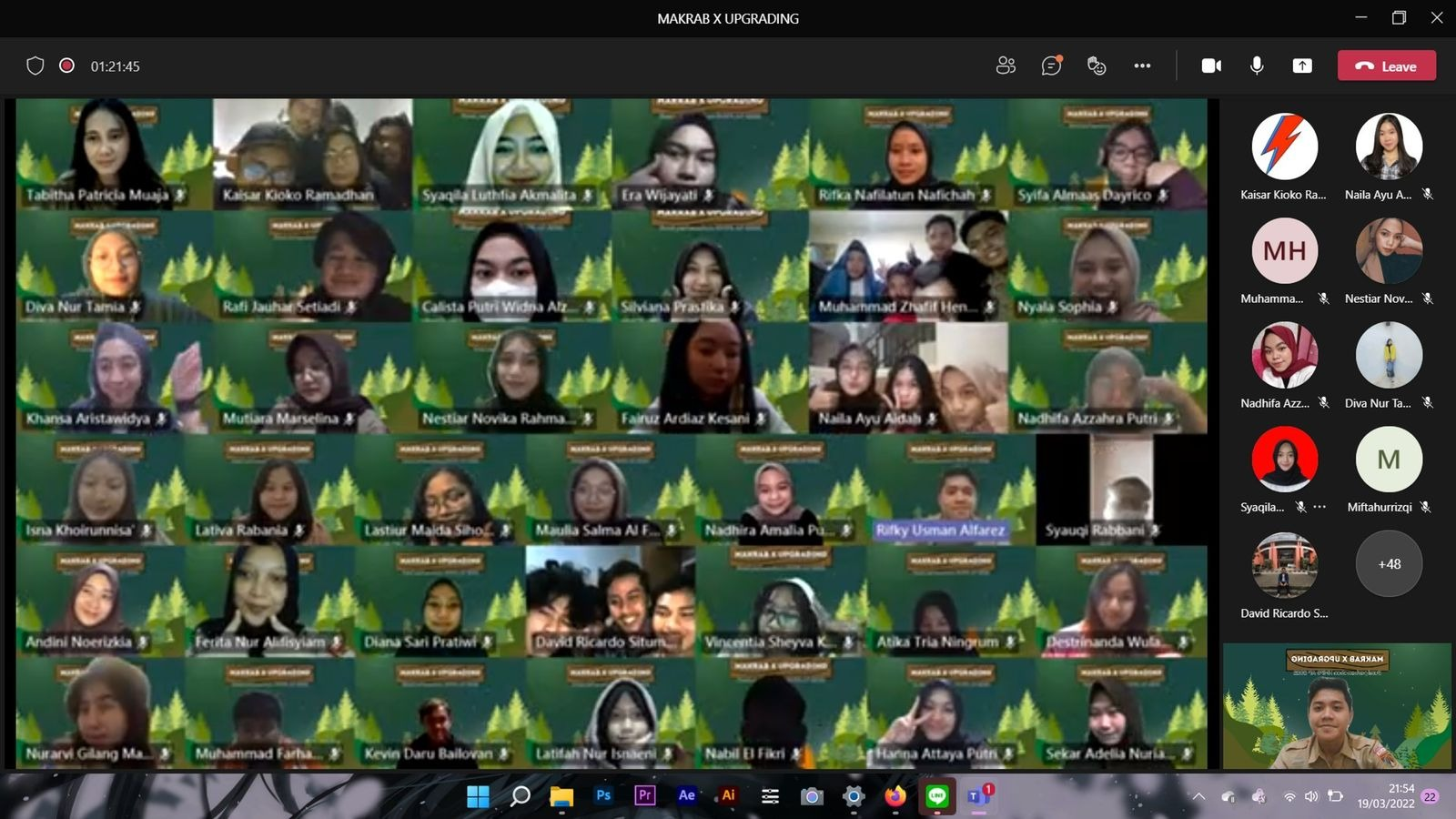This screenshot has height=819, width=1456.
Task: Click the volume icon in system tray
Action: click(1311, 796)
